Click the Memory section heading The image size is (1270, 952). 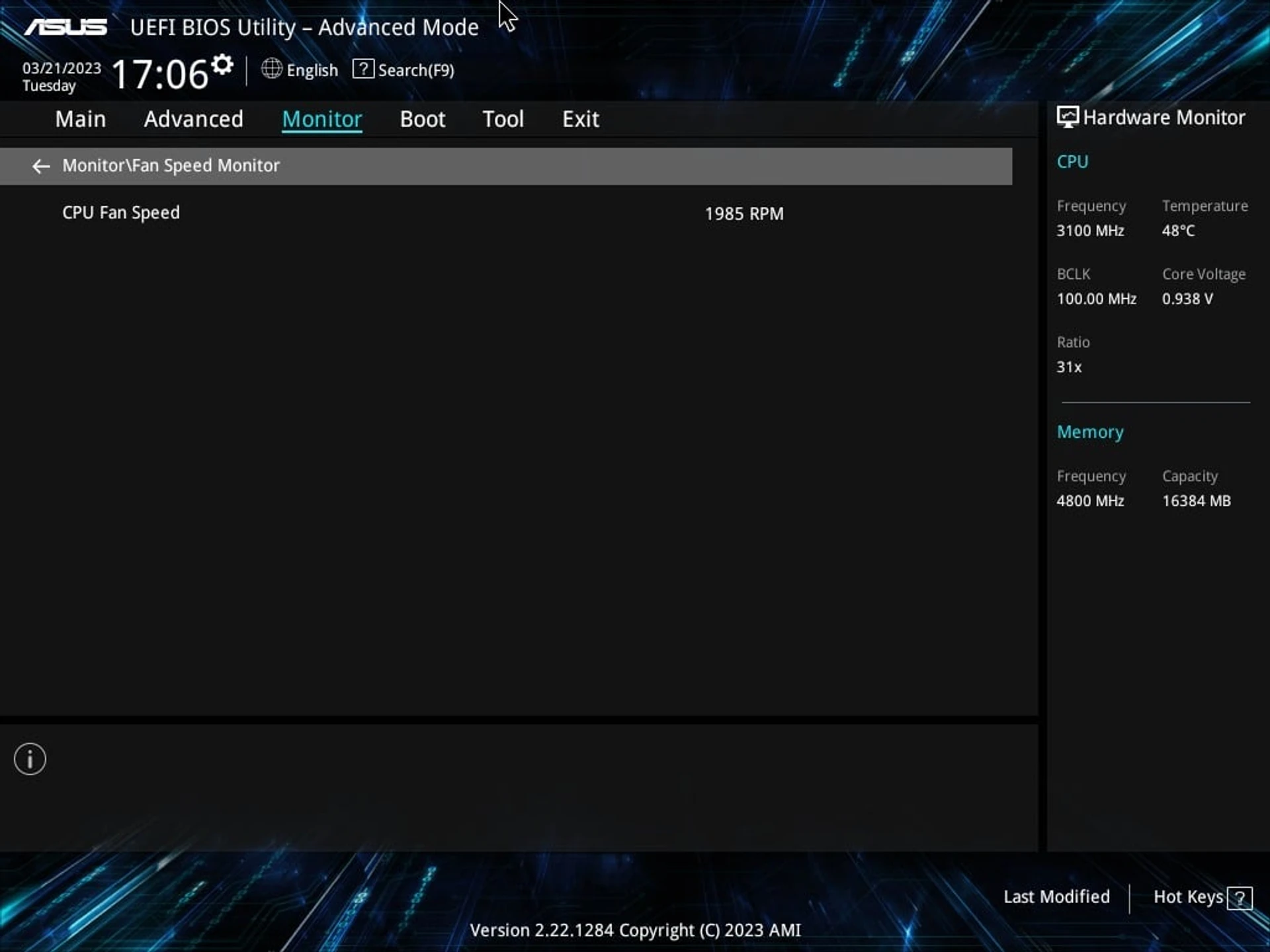(1090, 432)
